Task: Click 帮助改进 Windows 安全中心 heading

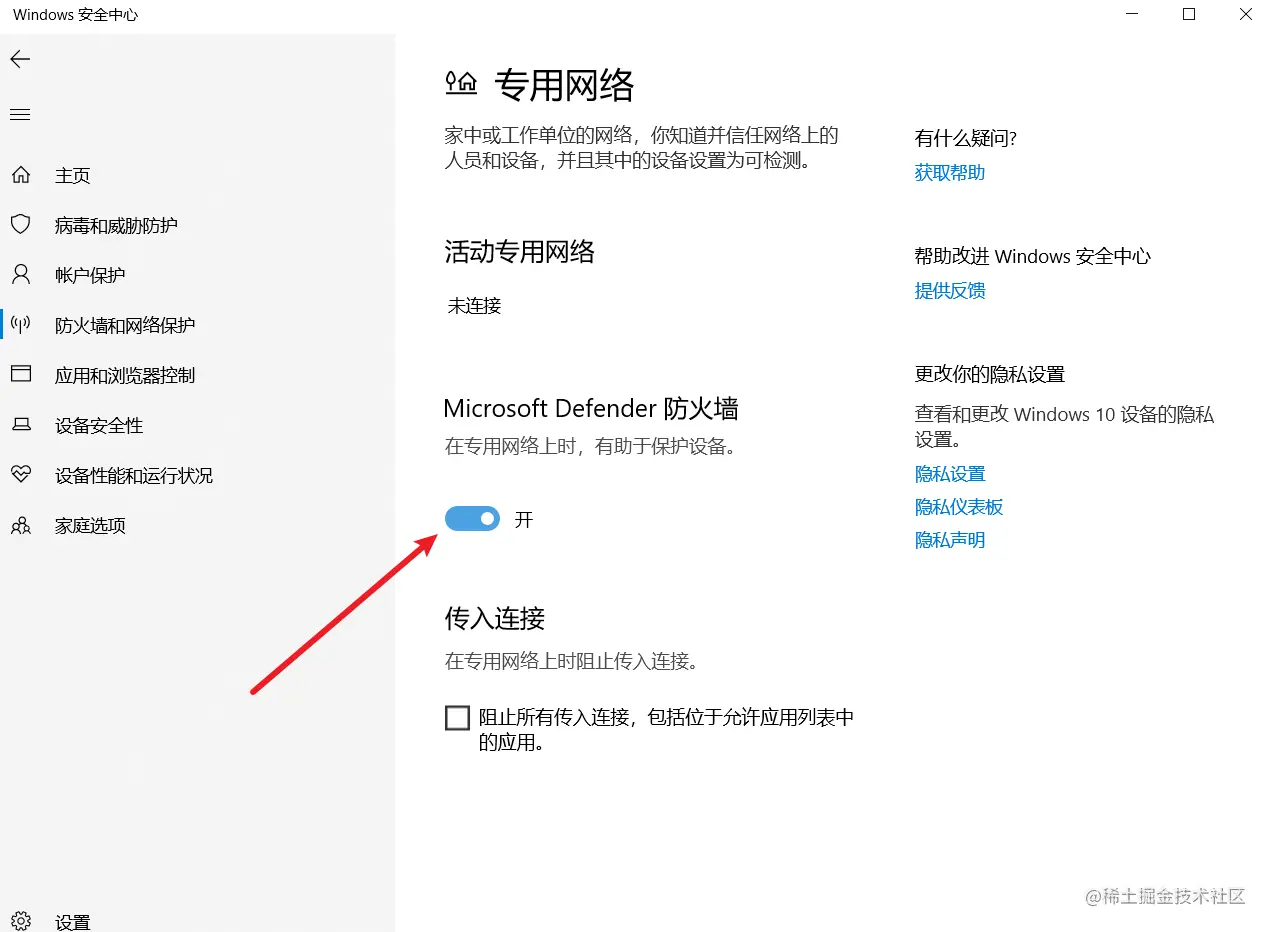Action: (x=1033, y=257)
